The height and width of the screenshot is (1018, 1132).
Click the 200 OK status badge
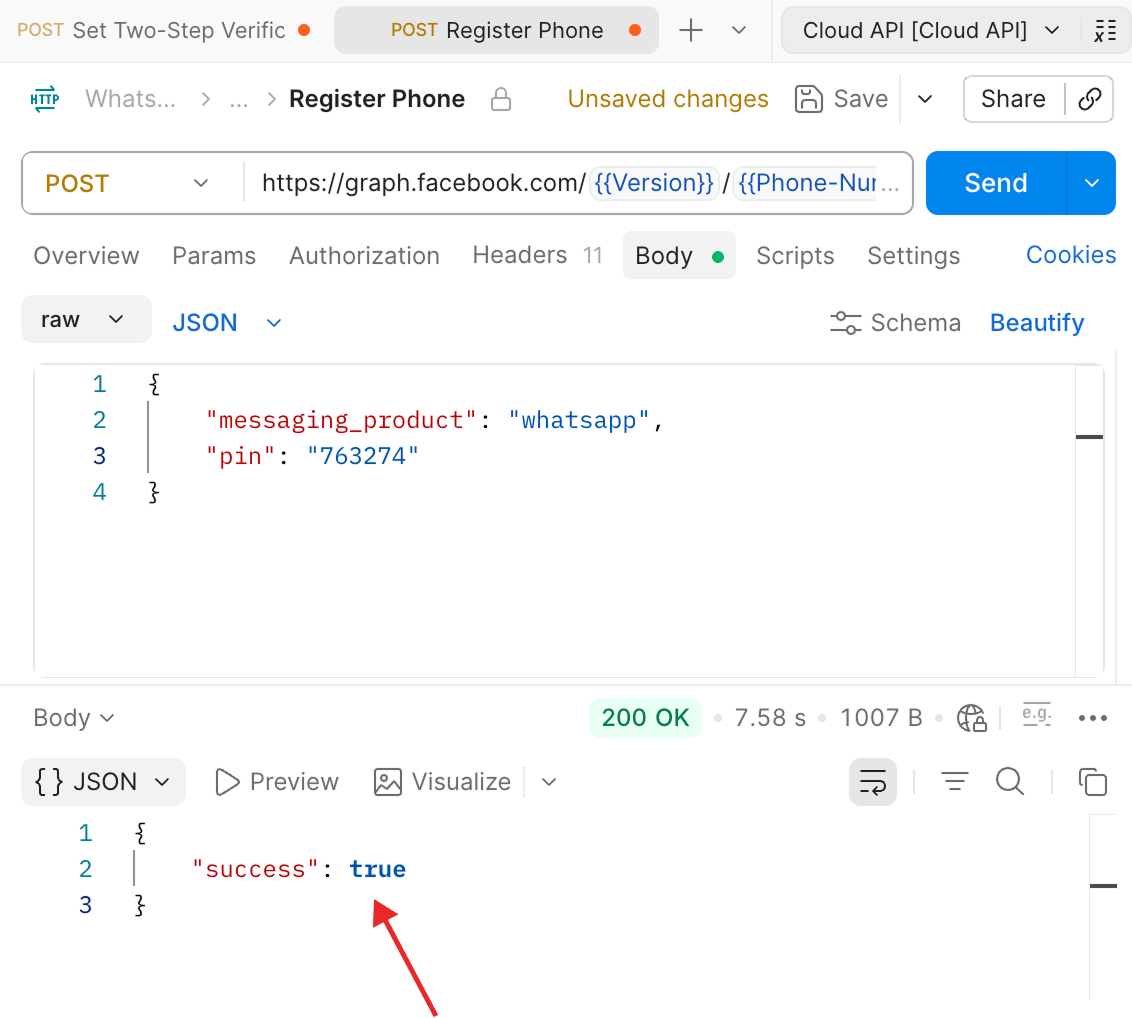(645, 718)
